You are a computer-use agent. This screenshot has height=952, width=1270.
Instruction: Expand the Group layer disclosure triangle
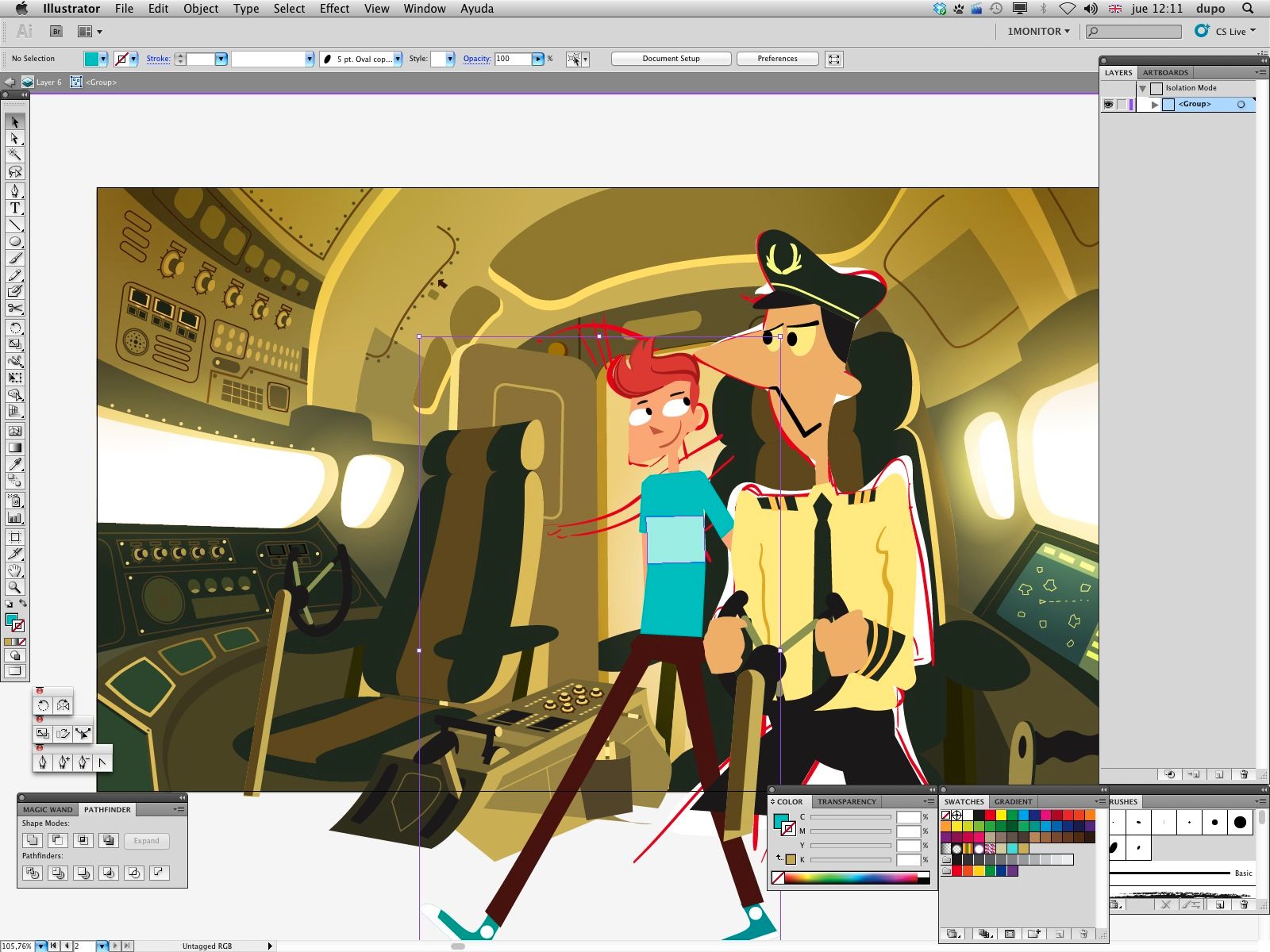pyautogui.click(x=1155, y=105)
